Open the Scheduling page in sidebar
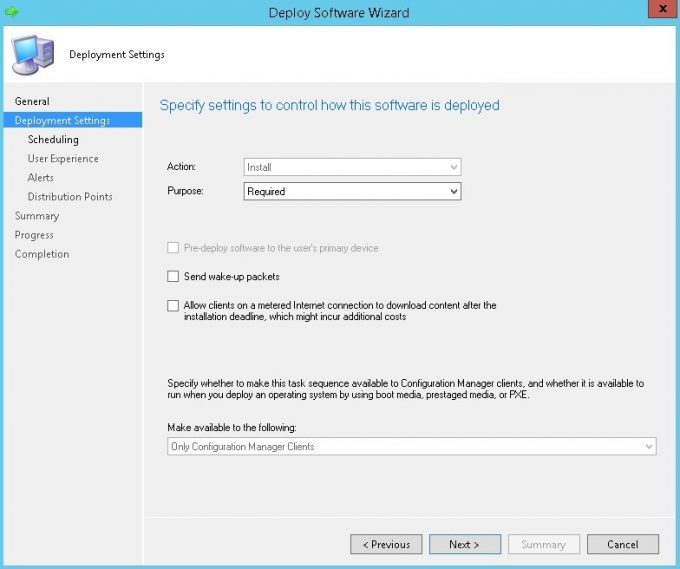 click(53, 140)
